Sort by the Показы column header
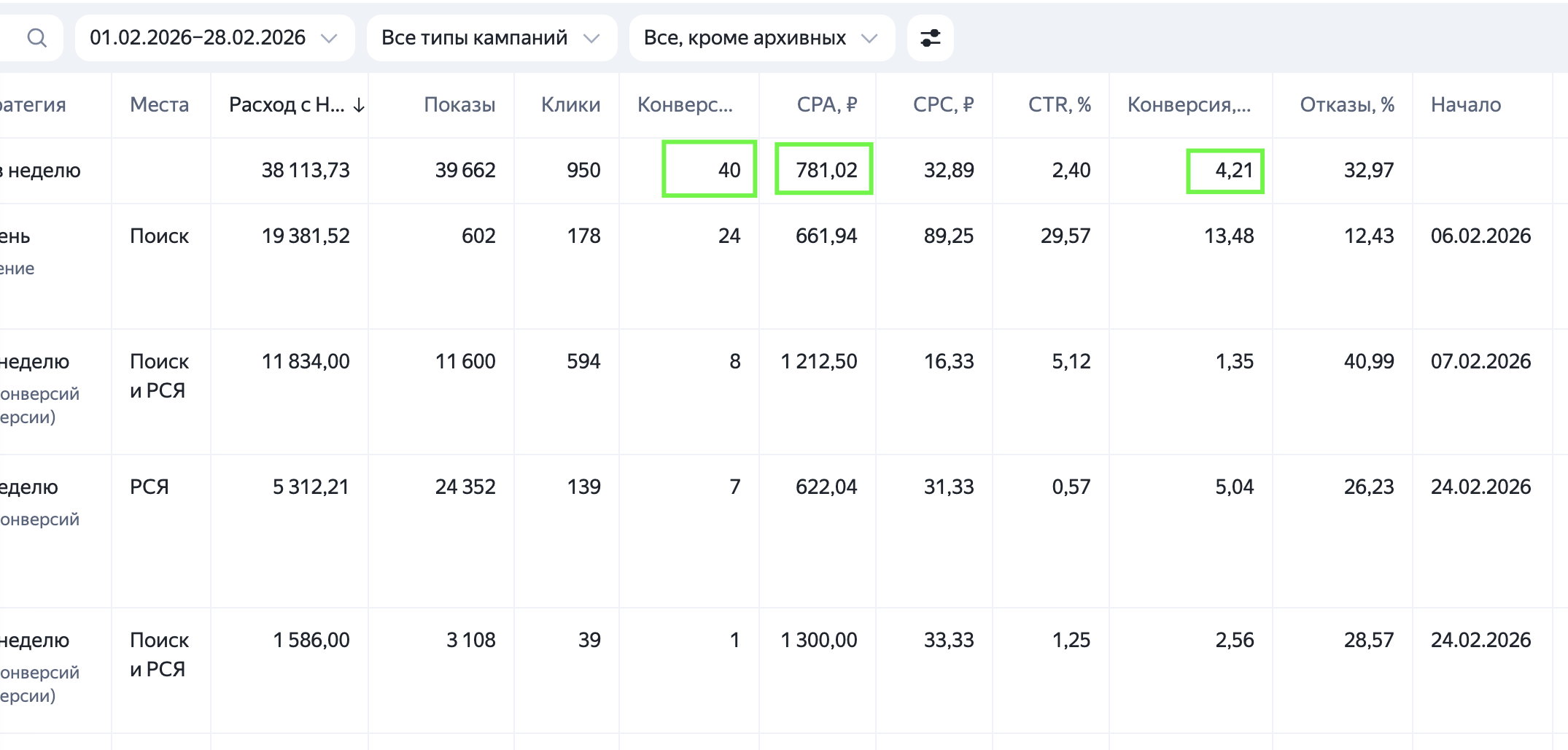 point(459,105)
